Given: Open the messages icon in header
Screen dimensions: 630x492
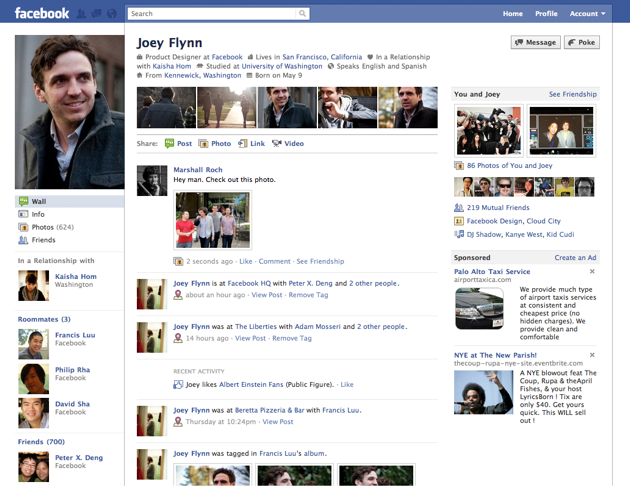Looking at the screenshot, I should coord(96,14).
